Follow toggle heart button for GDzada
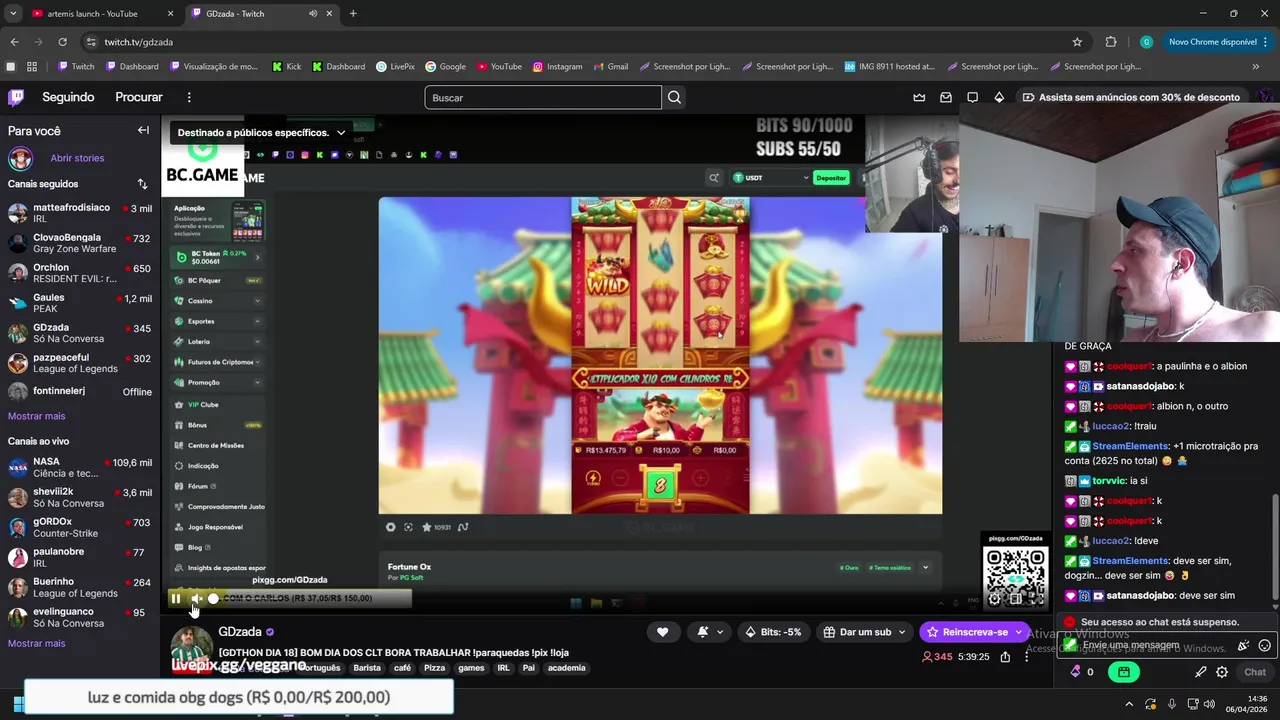 click(662, 632)
